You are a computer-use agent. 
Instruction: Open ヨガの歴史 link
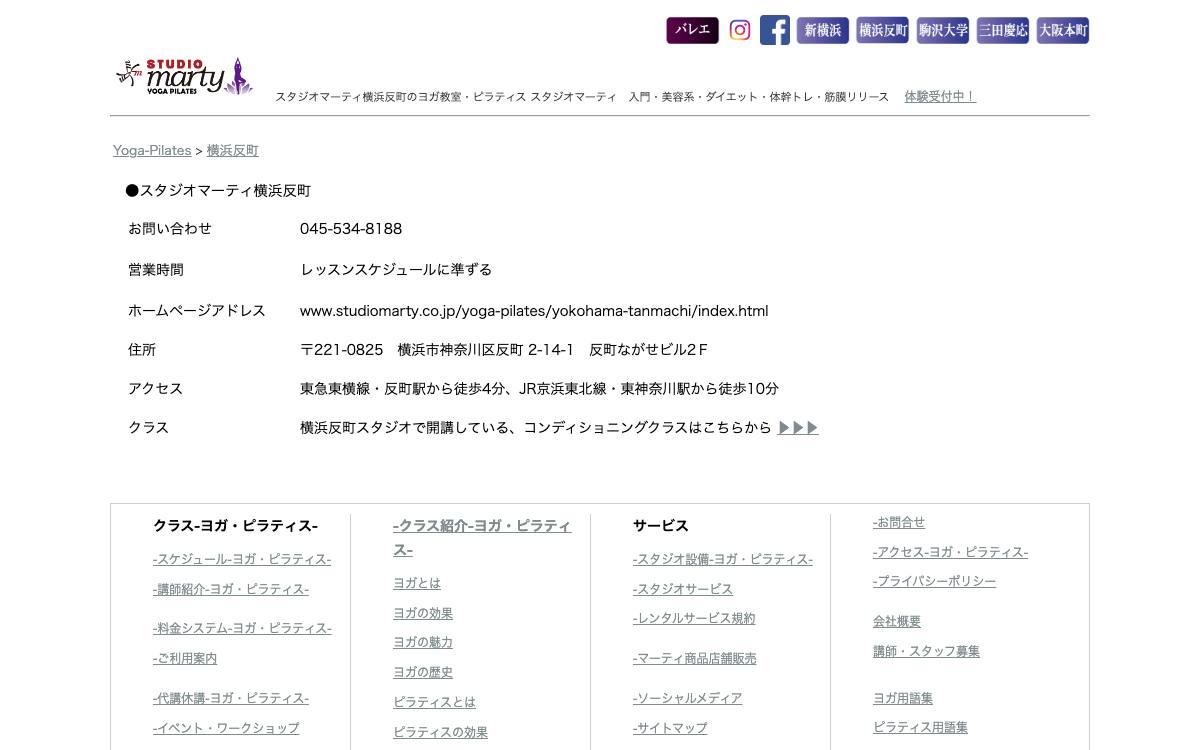[x=423, y=673]
